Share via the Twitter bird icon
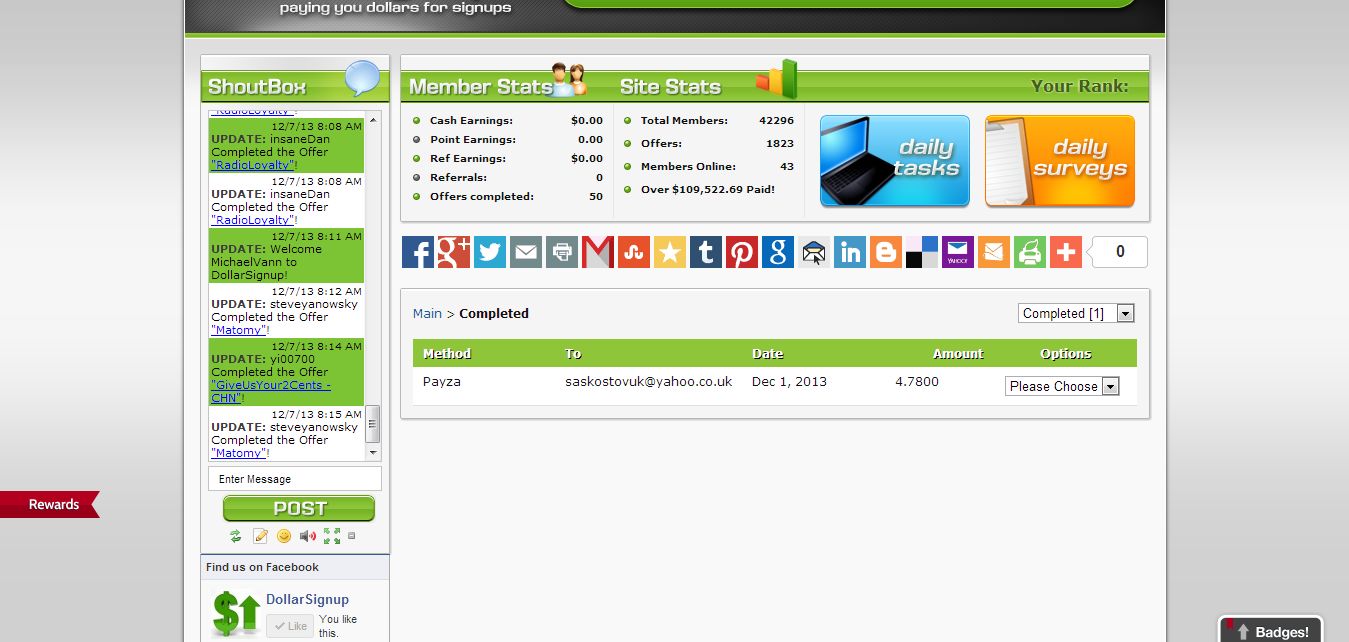 [490, 252]
